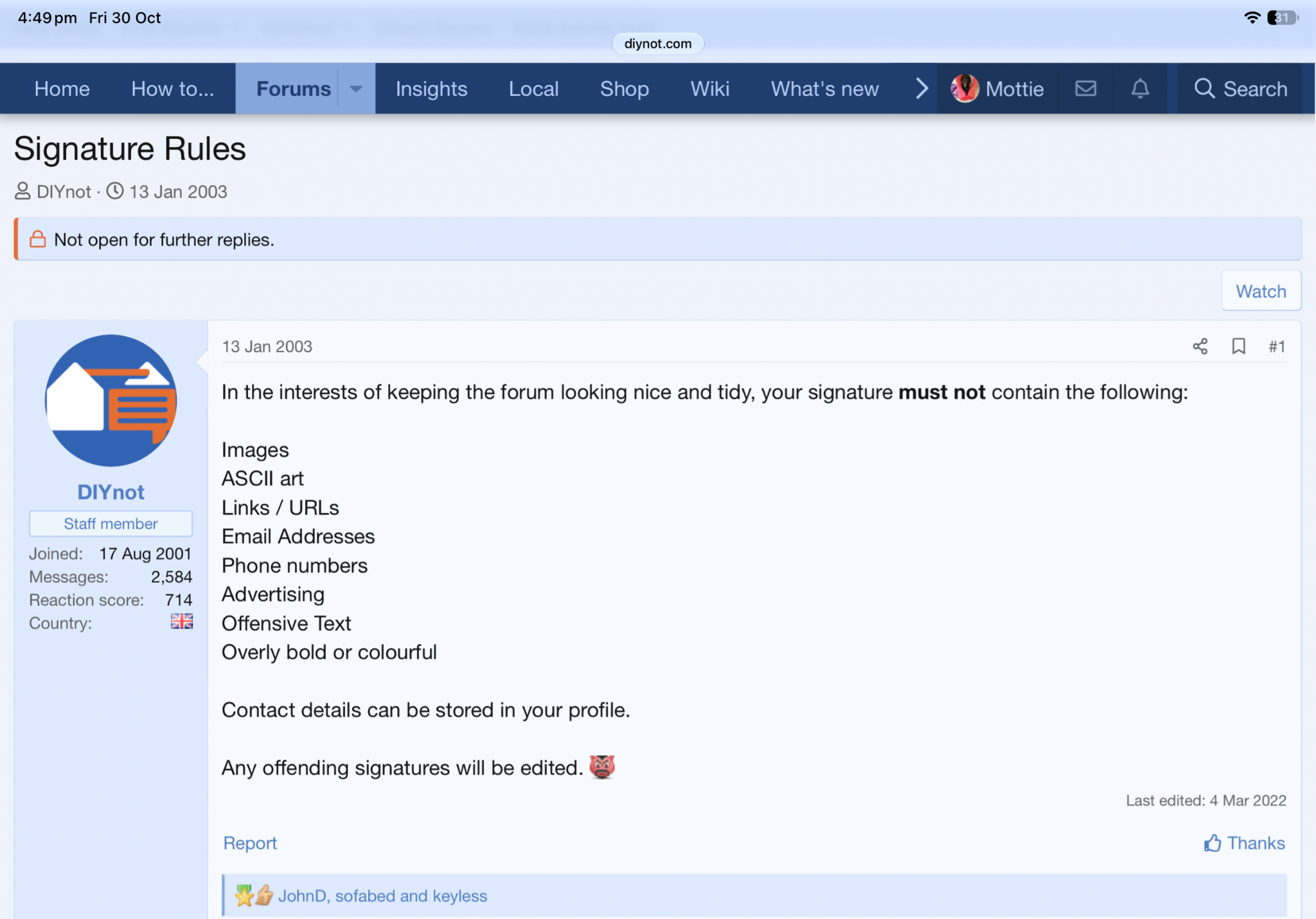Click the share icon on post #1

tap(1200, 346)
